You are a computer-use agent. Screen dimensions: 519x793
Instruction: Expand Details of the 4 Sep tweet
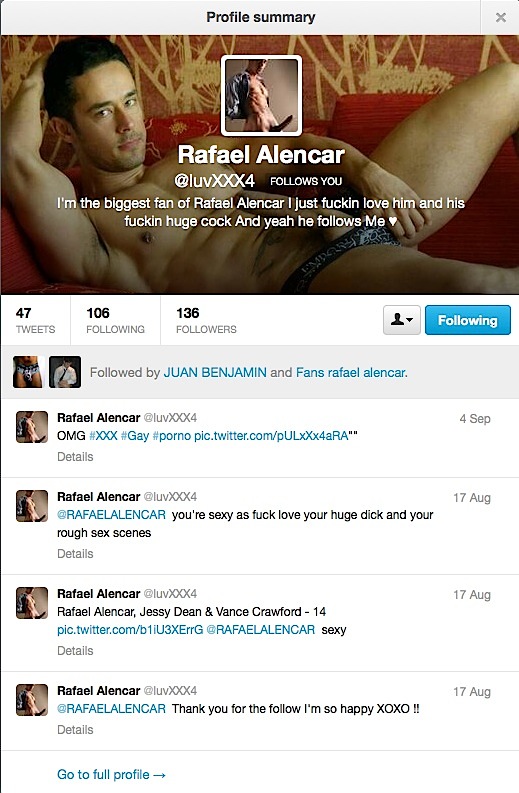pos(75,457)
